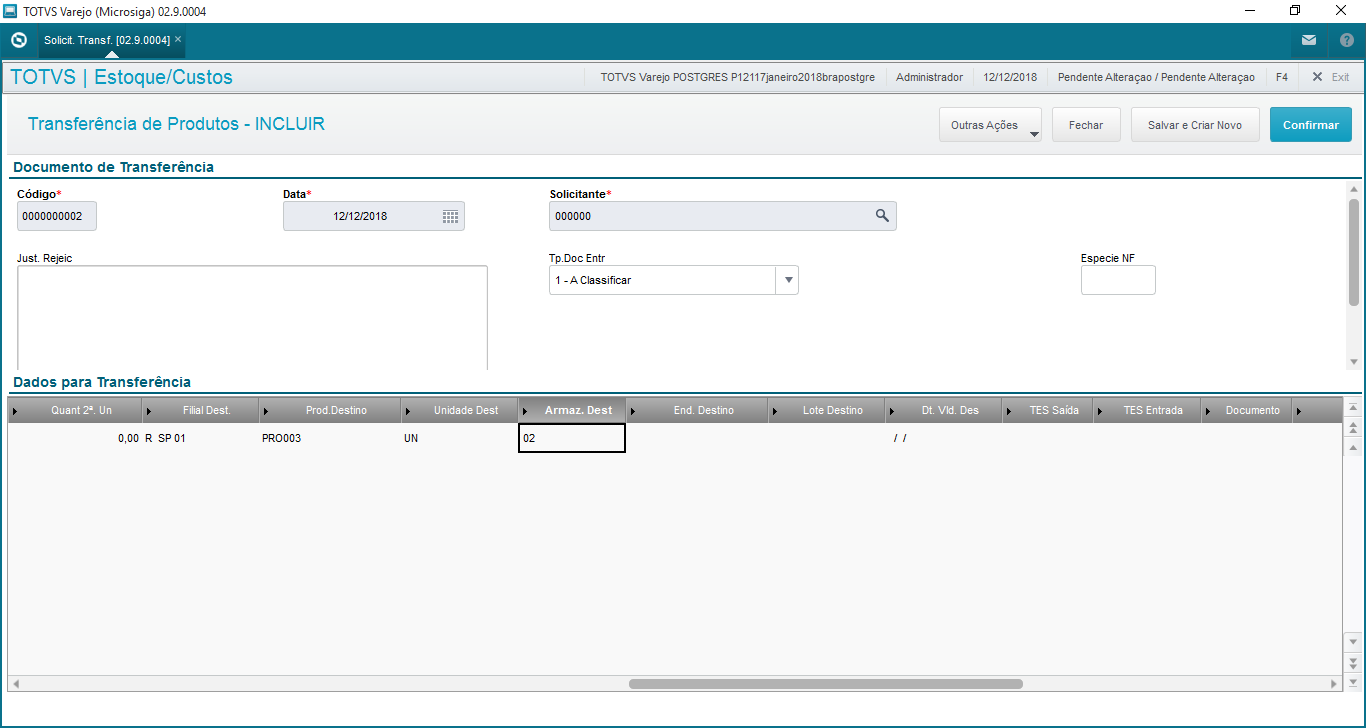Click the F4 shortcut label

1282,77
